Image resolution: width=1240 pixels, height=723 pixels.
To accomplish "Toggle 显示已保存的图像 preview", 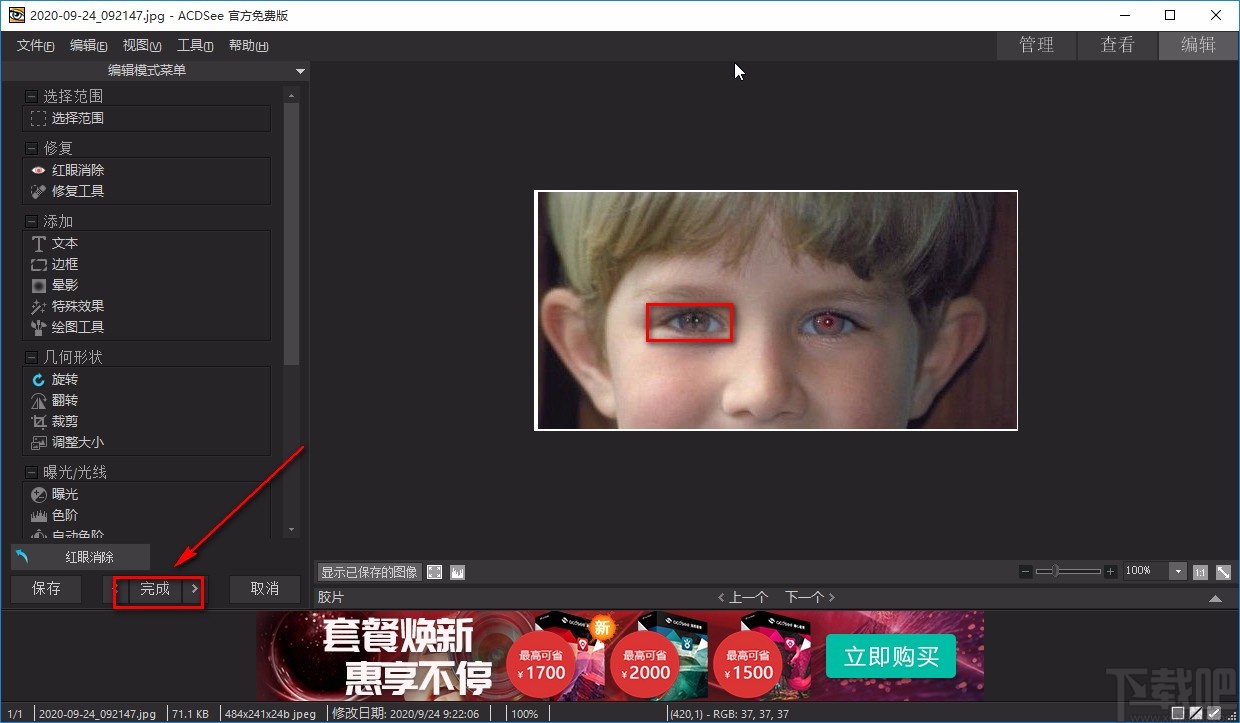I will 369,572.
